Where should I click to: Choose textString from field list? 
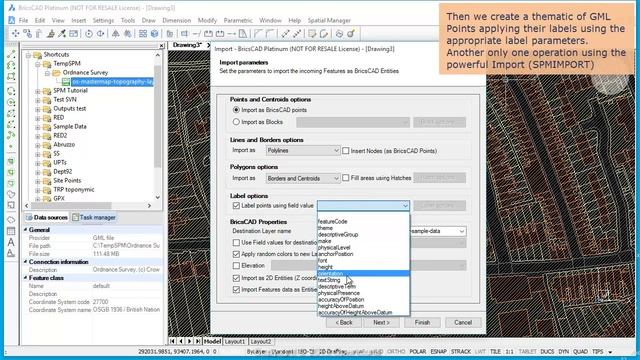tap(329, 280)
